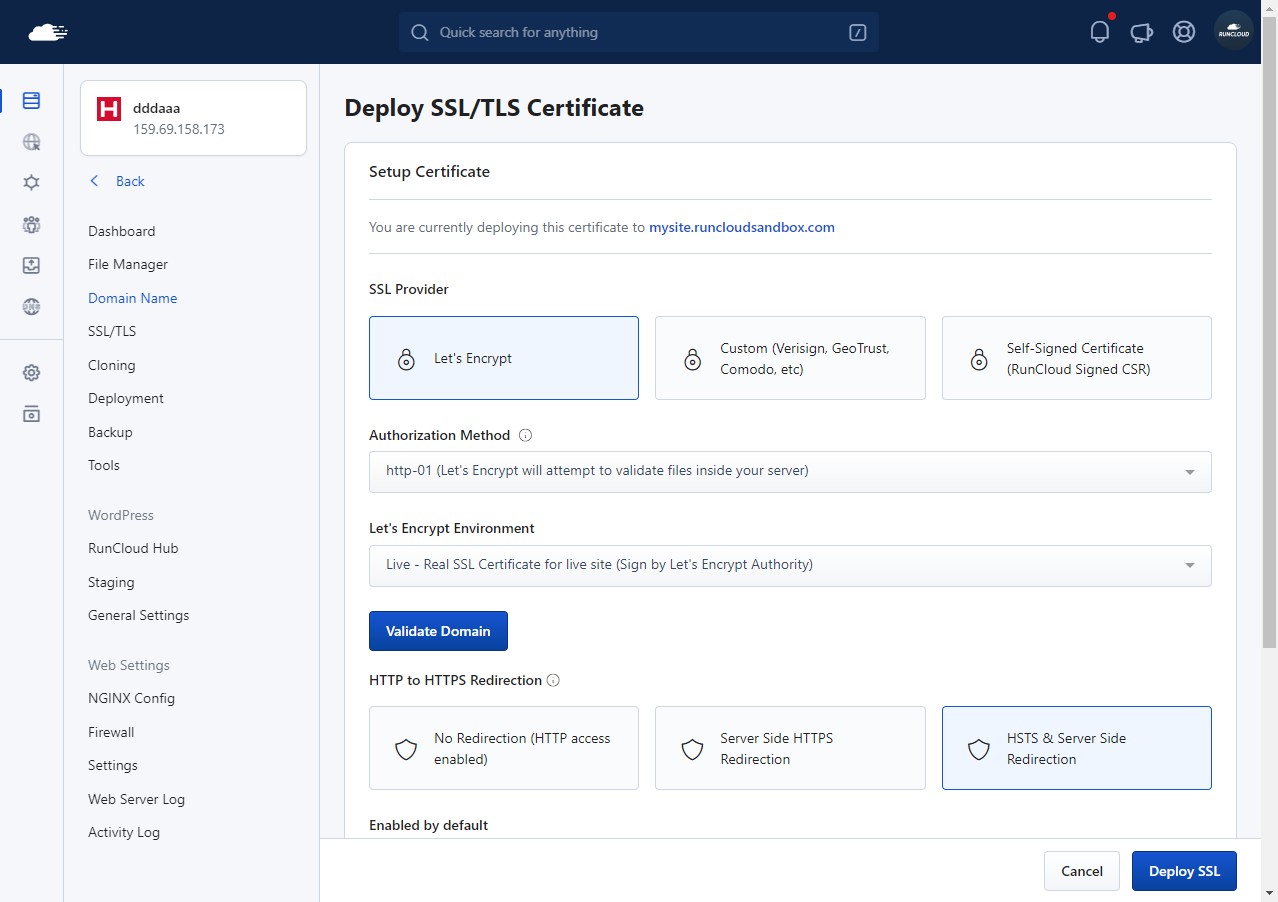This screenshot has width=1278, height=902.
Task: Open Dashboard in the side menu
Action: [x=121, y=231]
